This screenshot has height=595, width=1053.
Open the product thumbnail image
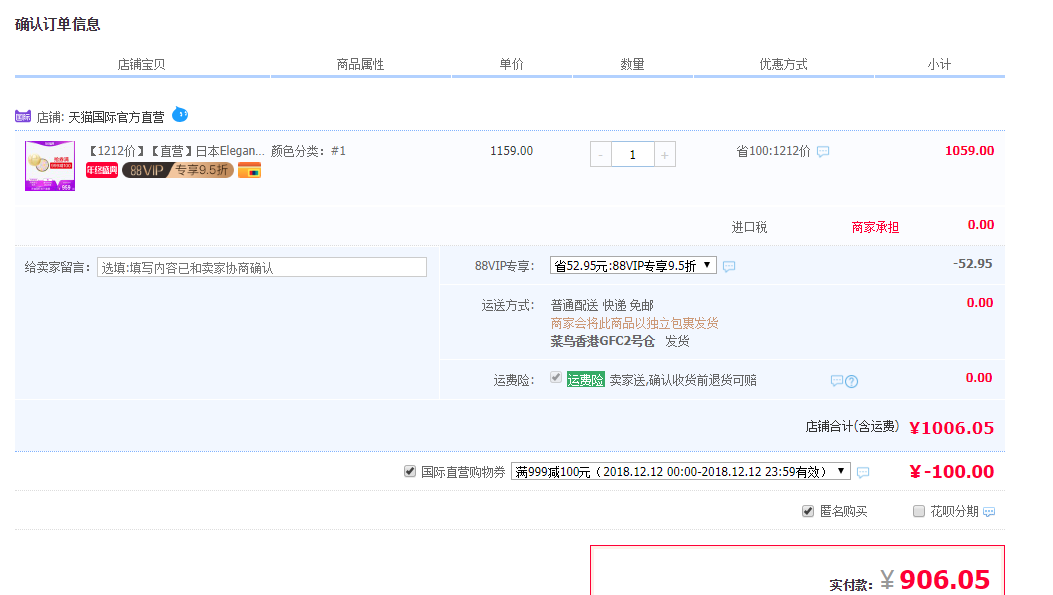tap(50, 166)
